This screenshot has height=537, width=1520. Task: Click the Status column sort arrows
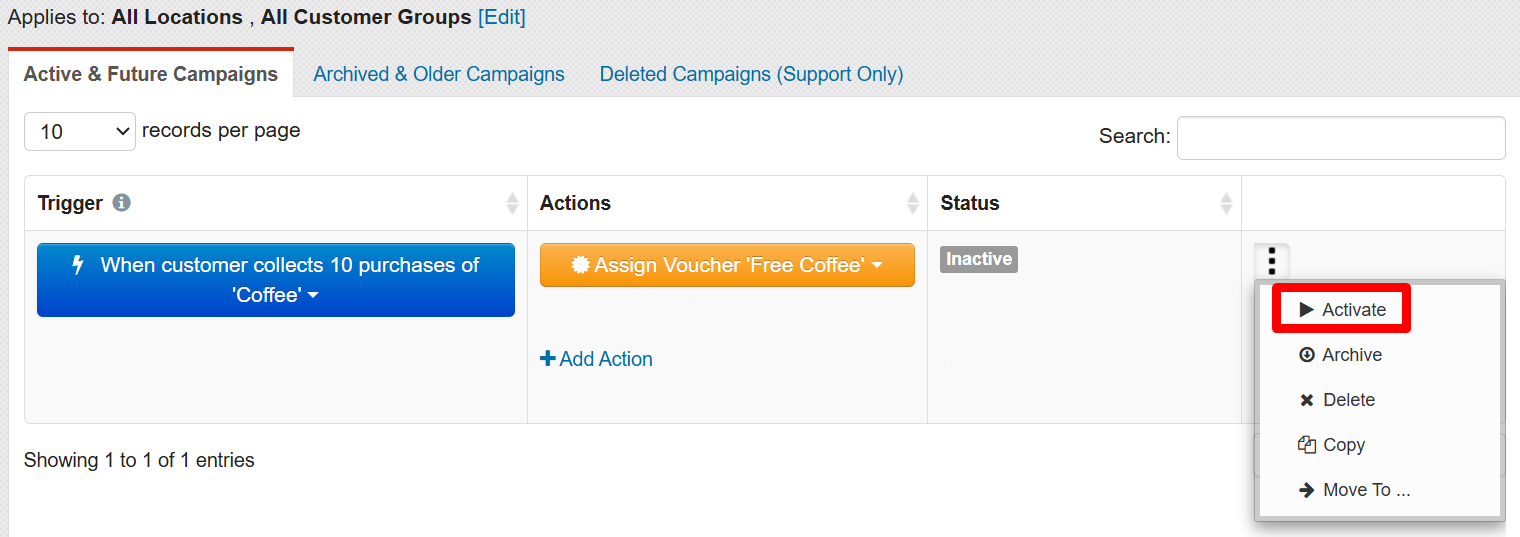(x=1227, y=203)
